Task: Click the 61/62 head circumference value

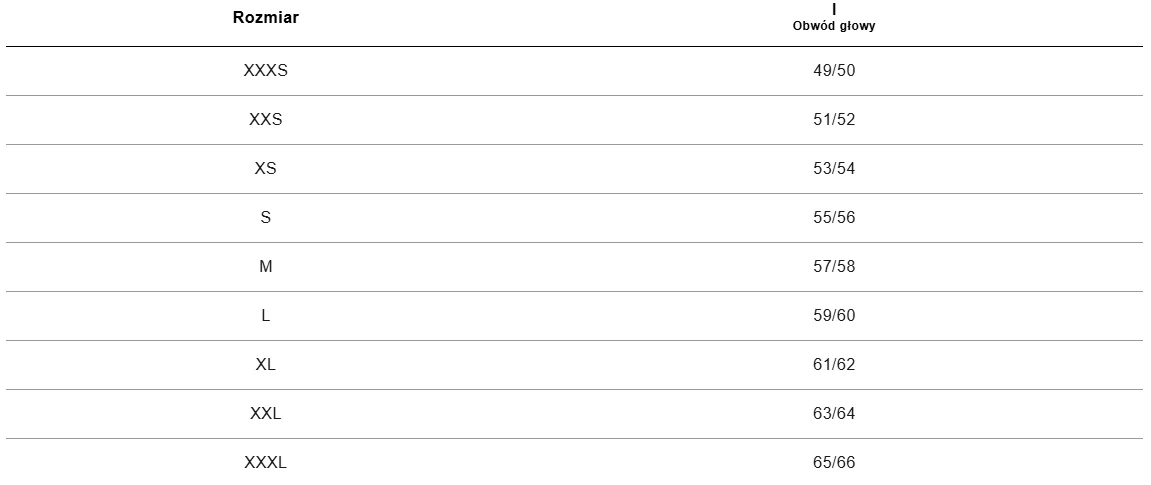Action: [x=834, y=365]
